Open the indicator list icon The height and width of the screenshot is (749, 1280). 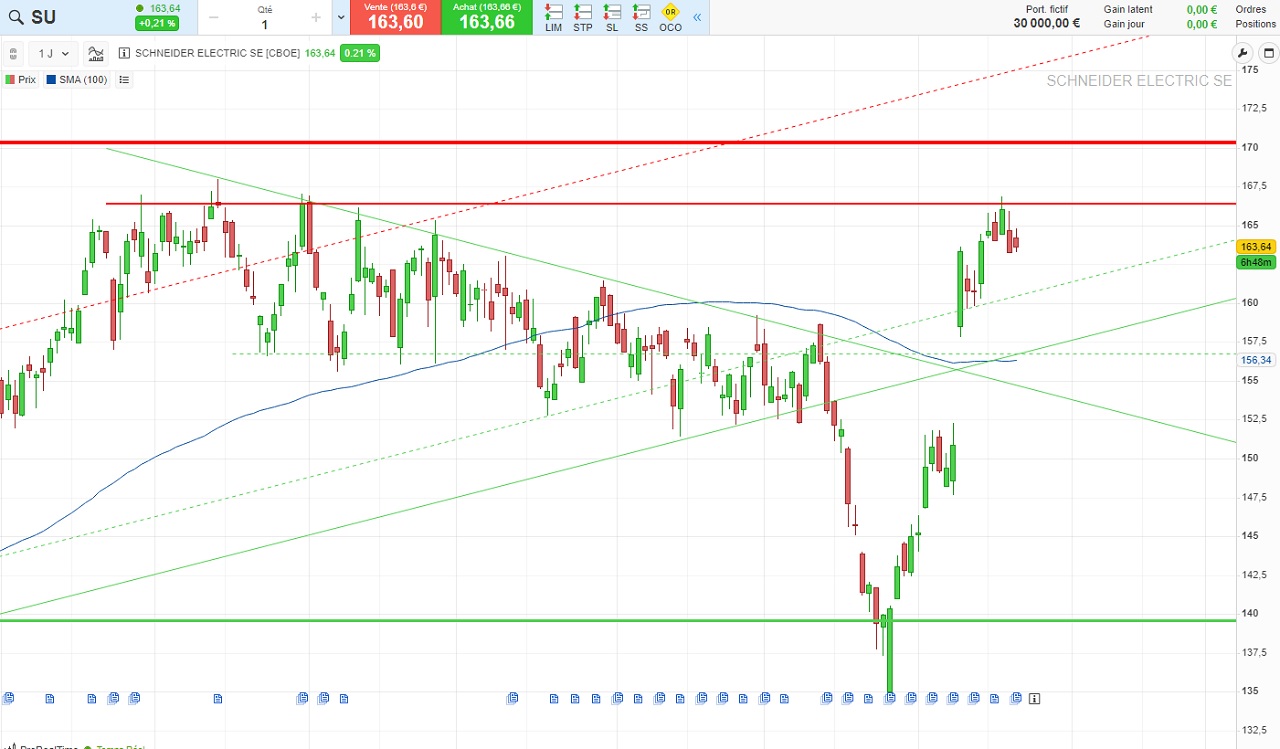pyautogui.click(x=124, y=80)
